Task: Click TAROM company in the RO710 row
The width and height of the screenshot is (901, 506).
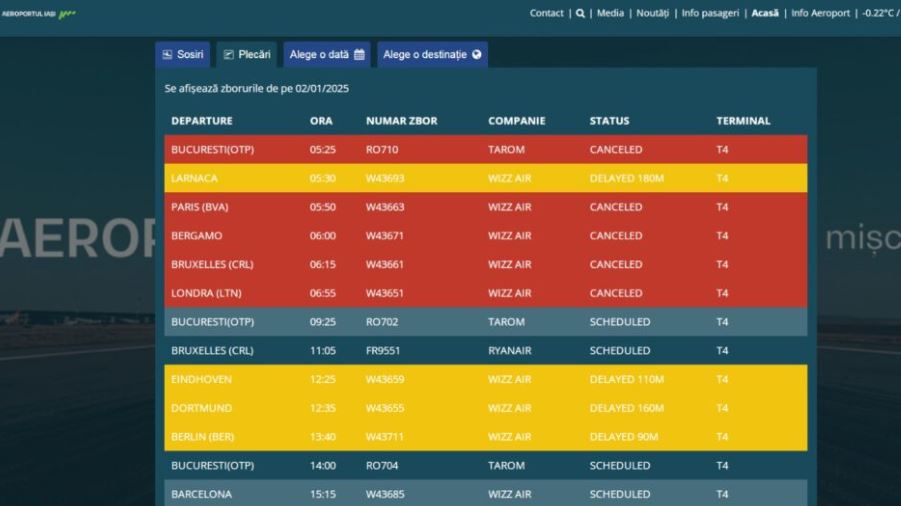Action: point(506,150)
